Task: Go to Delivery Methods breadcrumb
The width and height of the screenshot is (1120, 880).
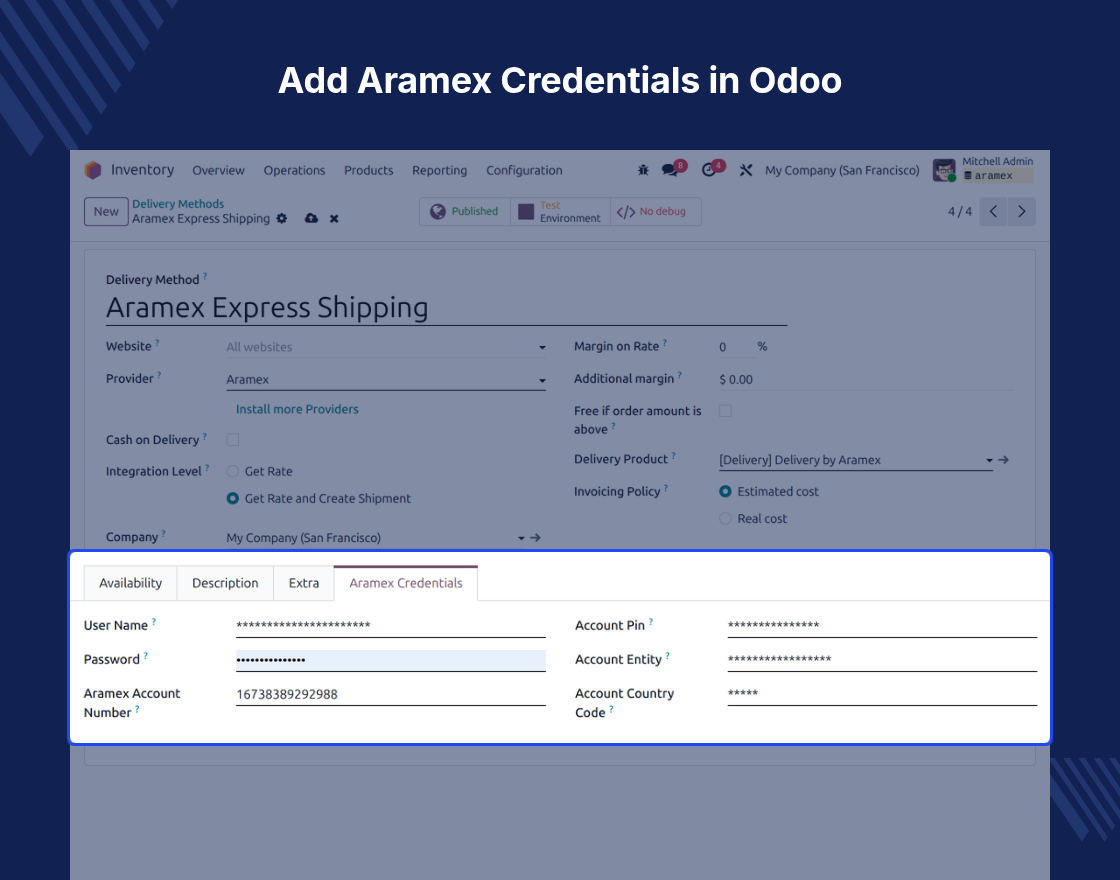Action: pyautogui.click(x=178, y=204)
